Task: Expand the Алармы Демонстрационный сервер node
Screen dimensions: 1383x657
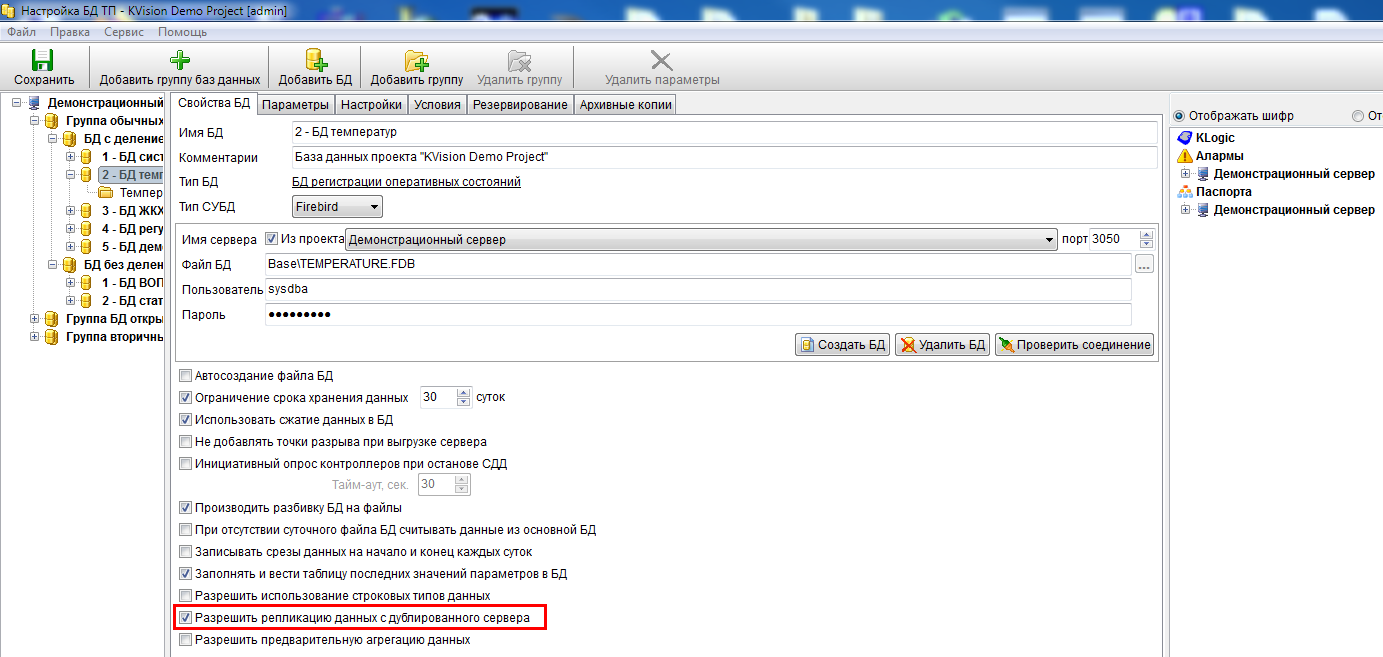Action: coord(1185,174)
